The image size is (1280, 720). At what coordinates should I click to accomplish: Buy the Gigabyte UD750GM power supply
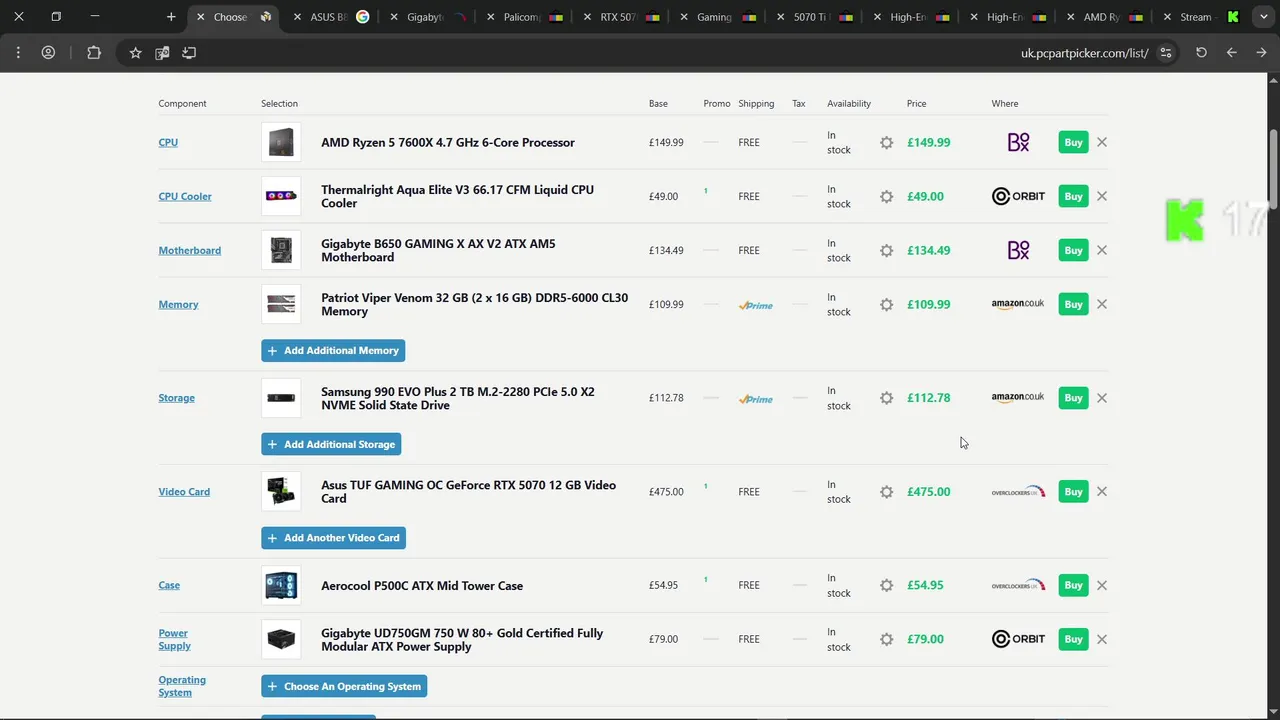click(1073, 639)
